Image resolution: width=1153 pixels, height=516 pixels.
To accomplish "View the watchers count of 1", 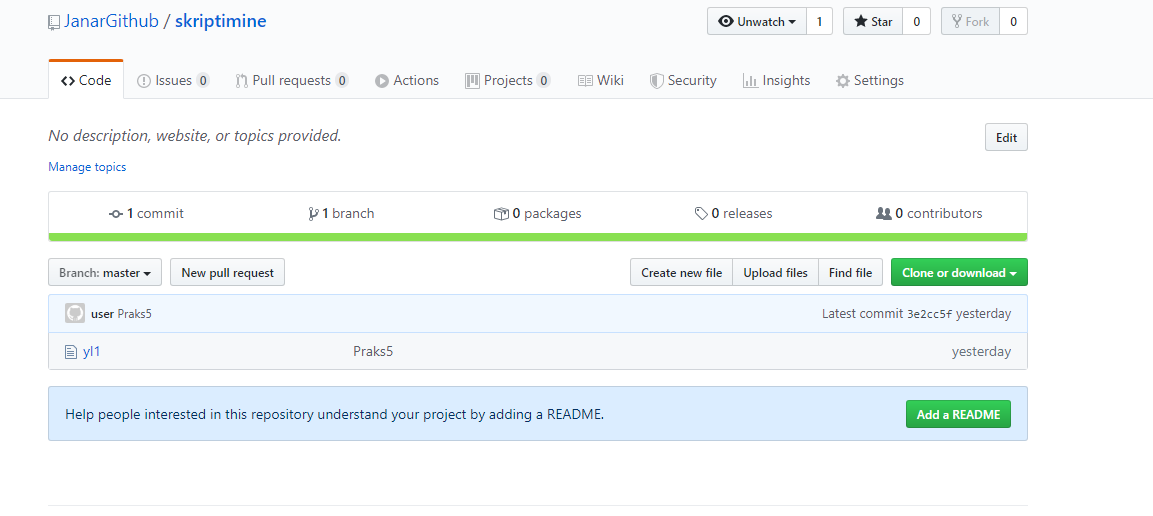I will coord(819,21).
